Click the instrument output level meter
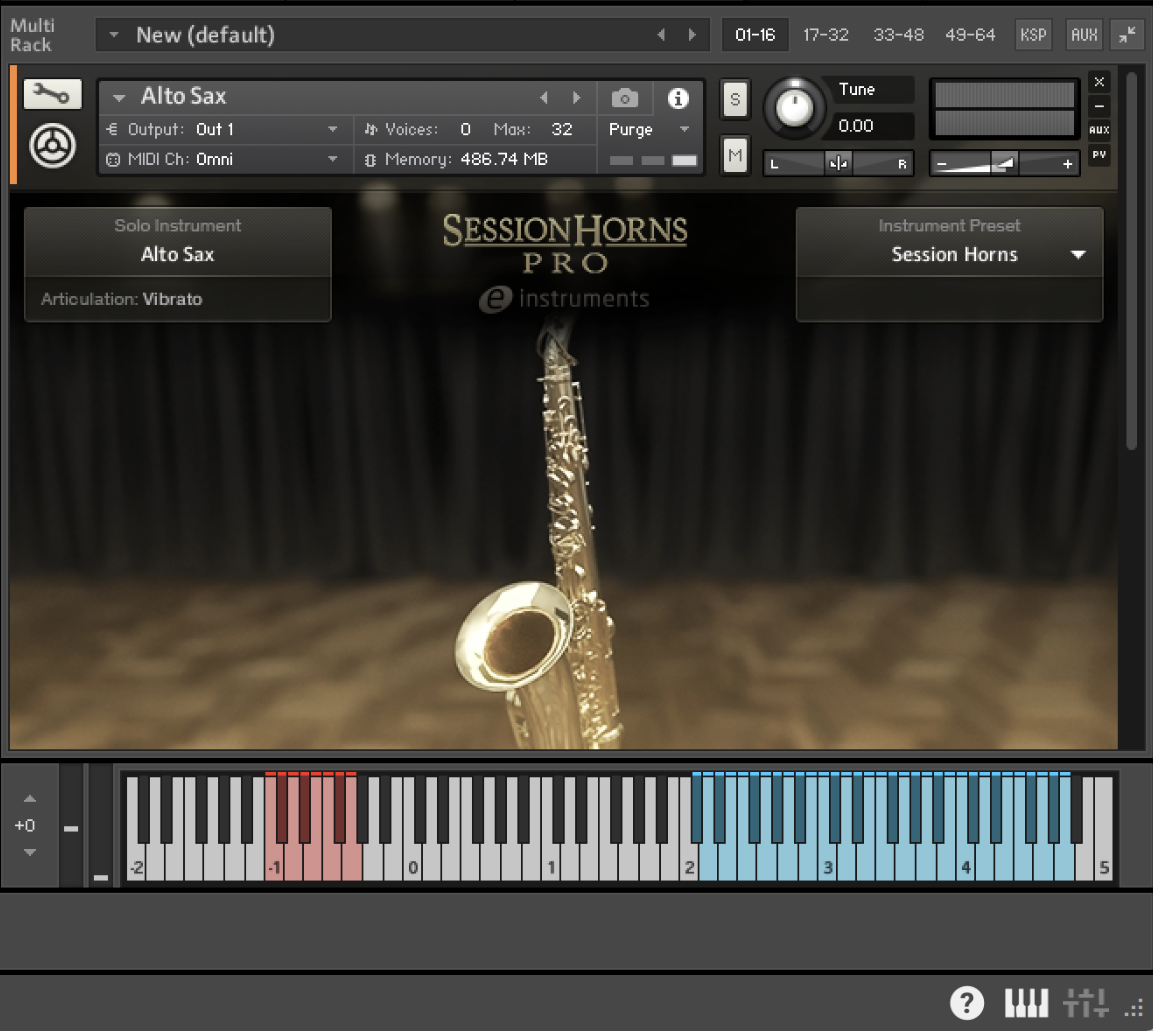This screenshot has height=1031, width=1153. (1004, 109)
